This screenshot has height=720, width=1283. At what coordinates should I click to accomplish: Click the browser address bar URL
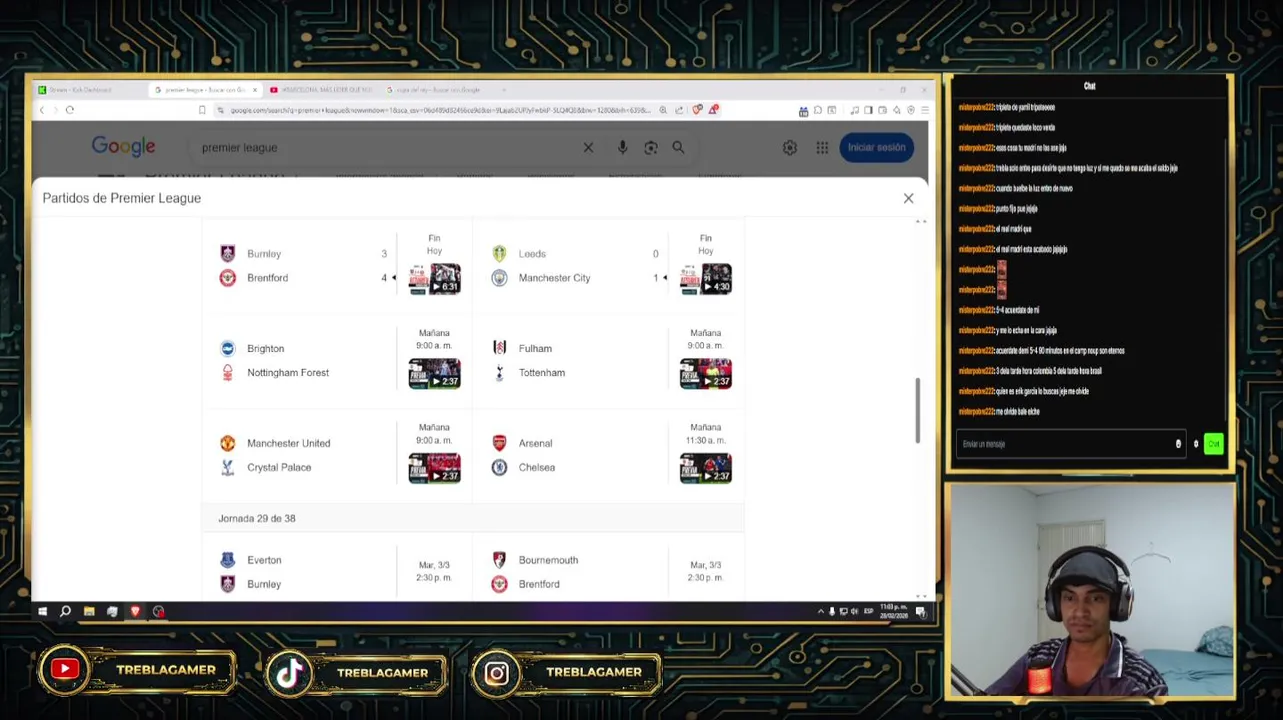point(440,110)
